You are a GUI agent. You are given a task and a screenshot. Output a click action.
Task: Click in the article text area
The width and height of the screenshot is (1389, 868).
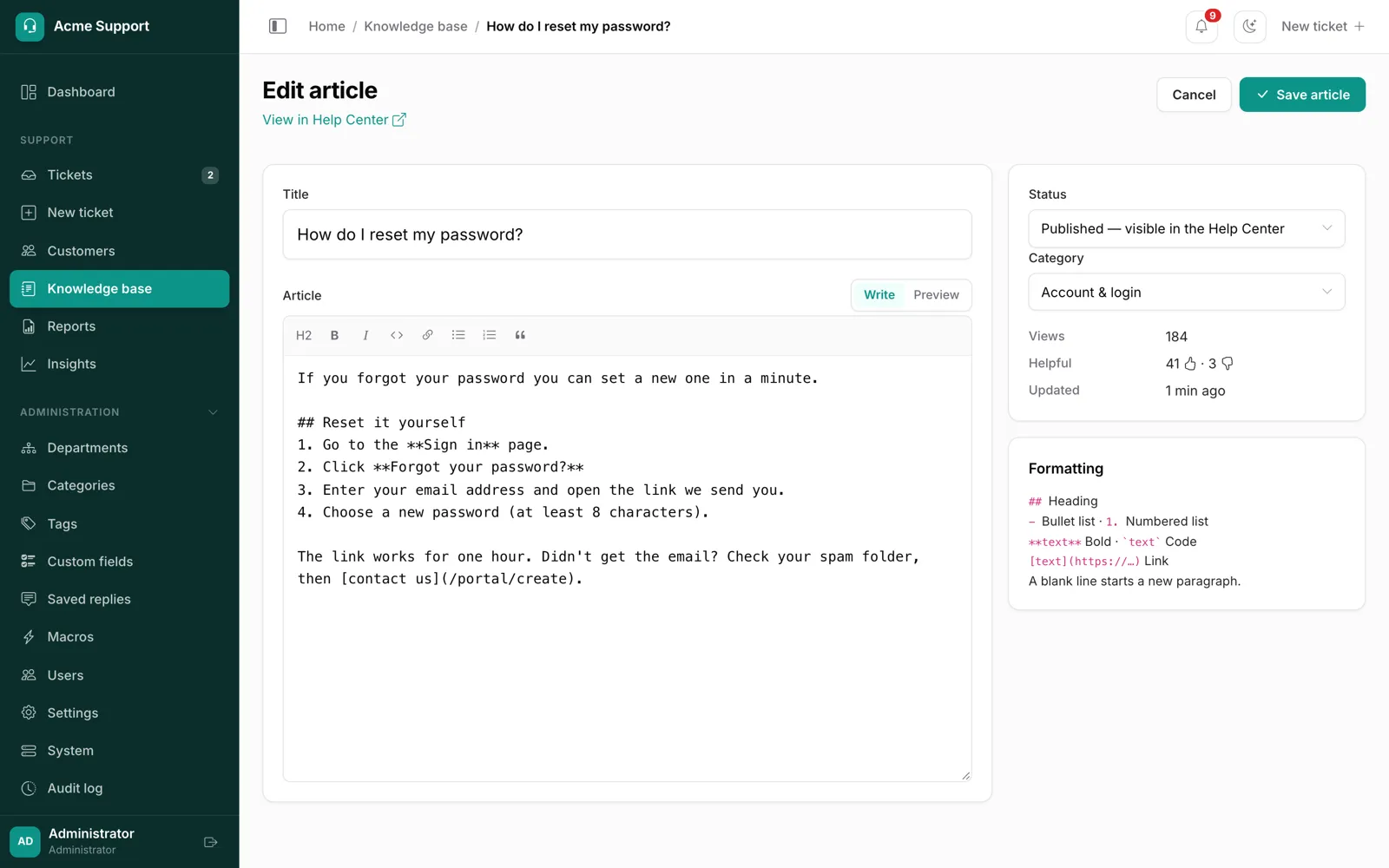[627, 569]
